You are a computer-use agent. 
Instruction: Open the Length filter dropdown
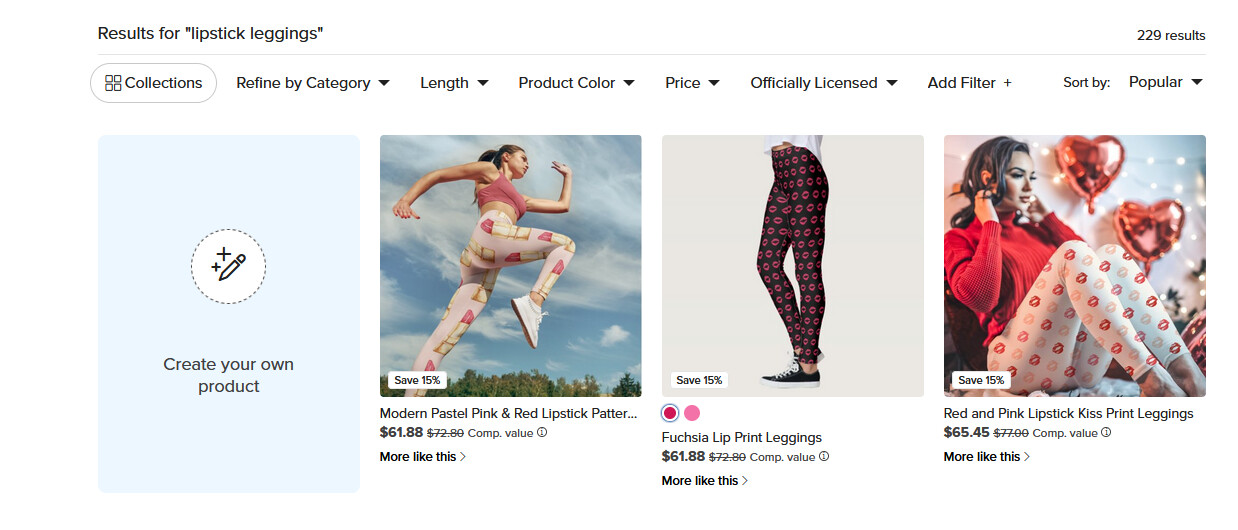click(454, 83)
